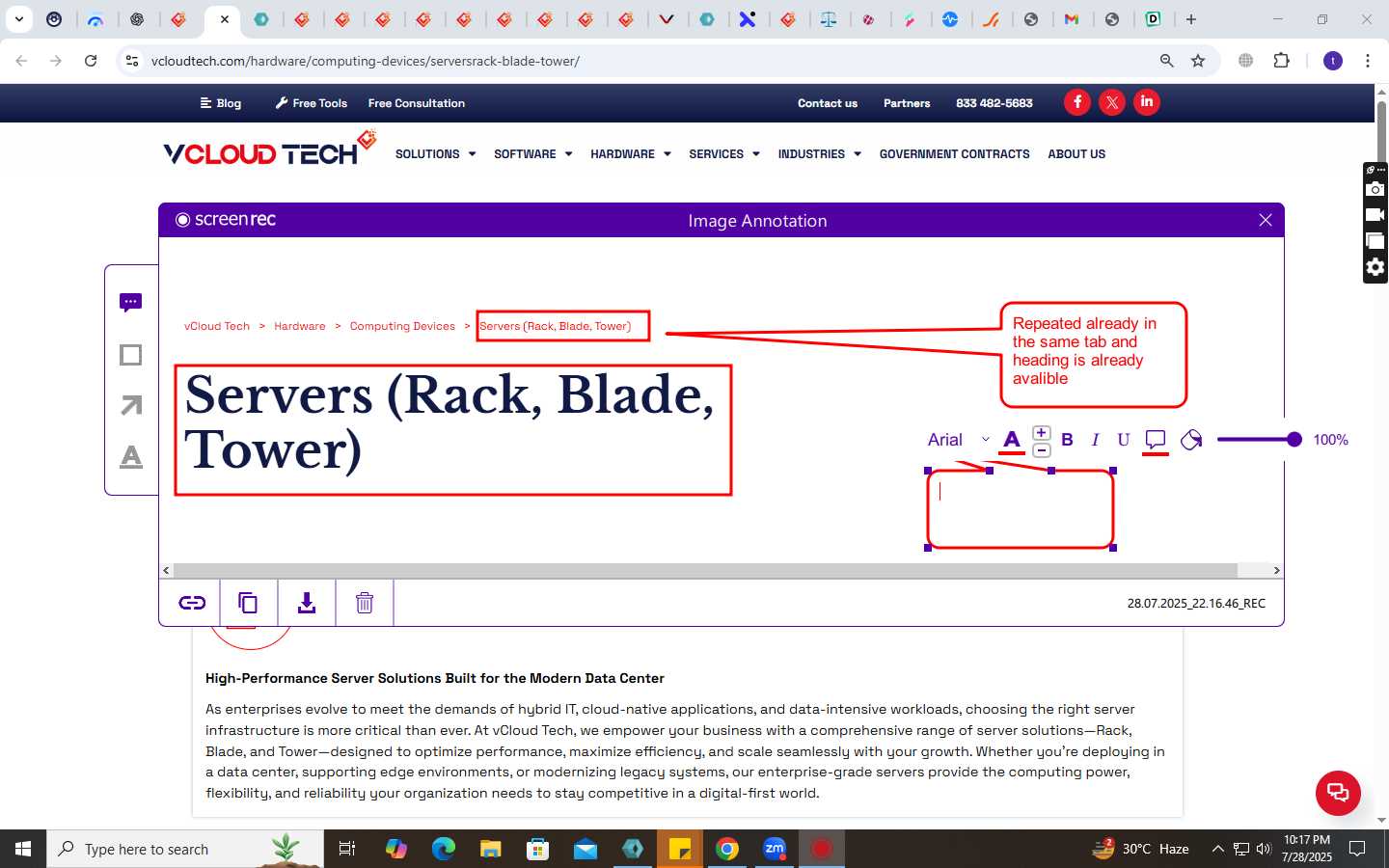Toggle bold text formatting

click(x=1067, y=440)
